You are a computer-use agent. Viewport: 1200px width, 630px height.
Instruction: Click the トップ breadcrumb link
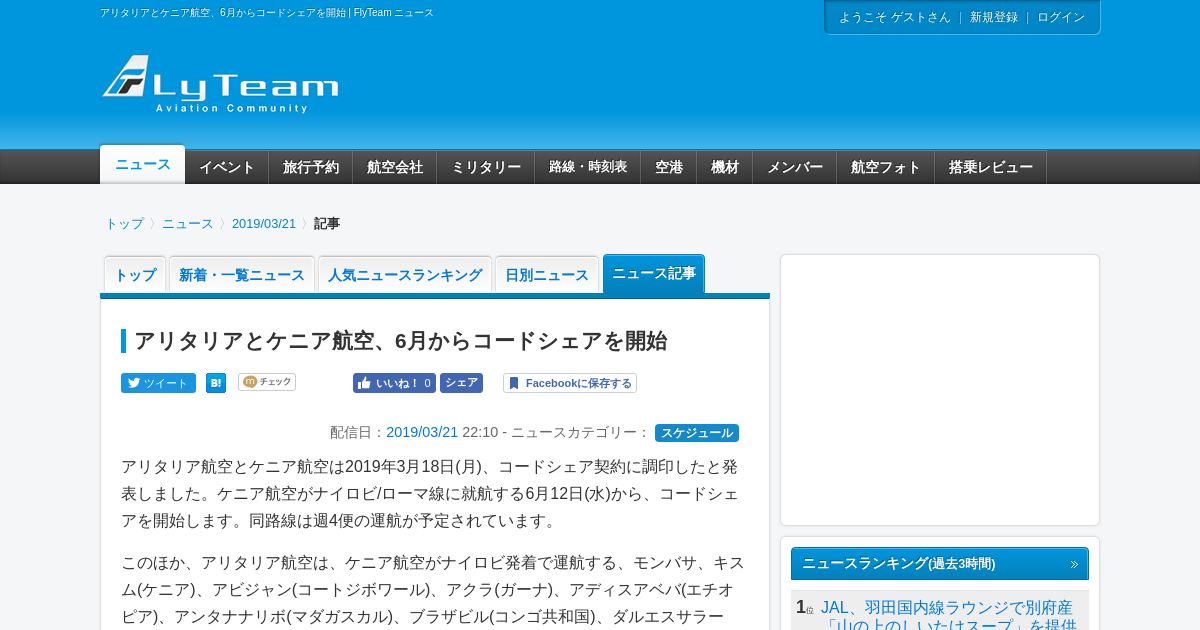(x=125, y=224)
